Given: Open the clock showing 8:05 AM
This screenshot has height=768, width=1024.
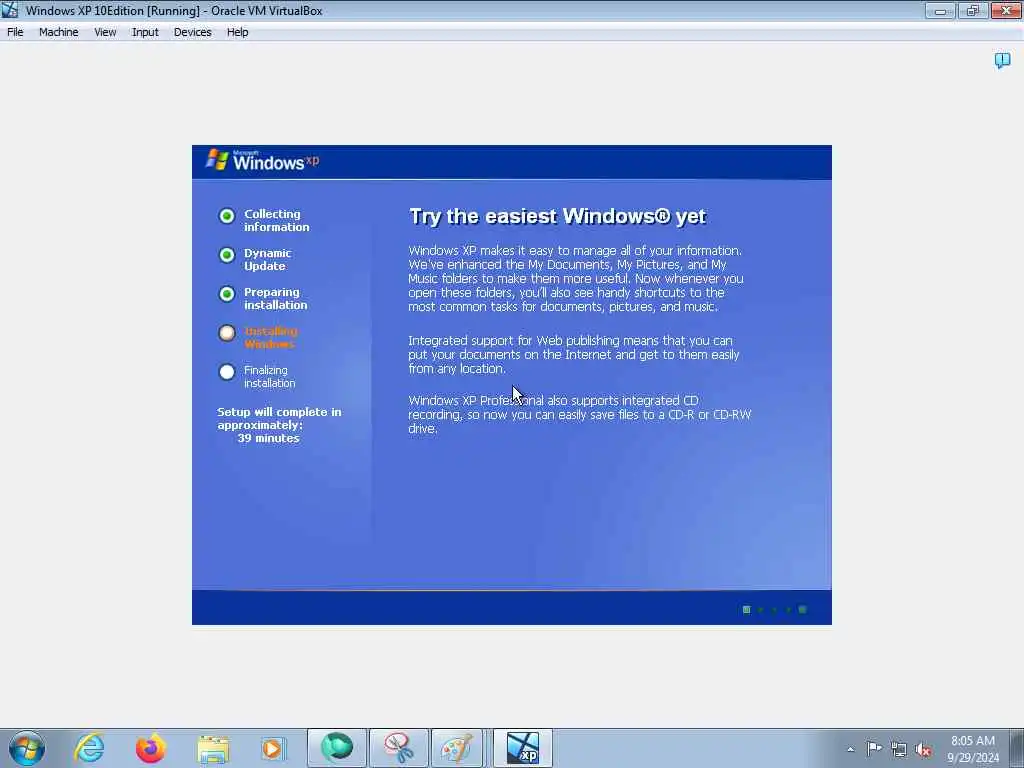Looking at the screenshot, I should coord(972,748).
